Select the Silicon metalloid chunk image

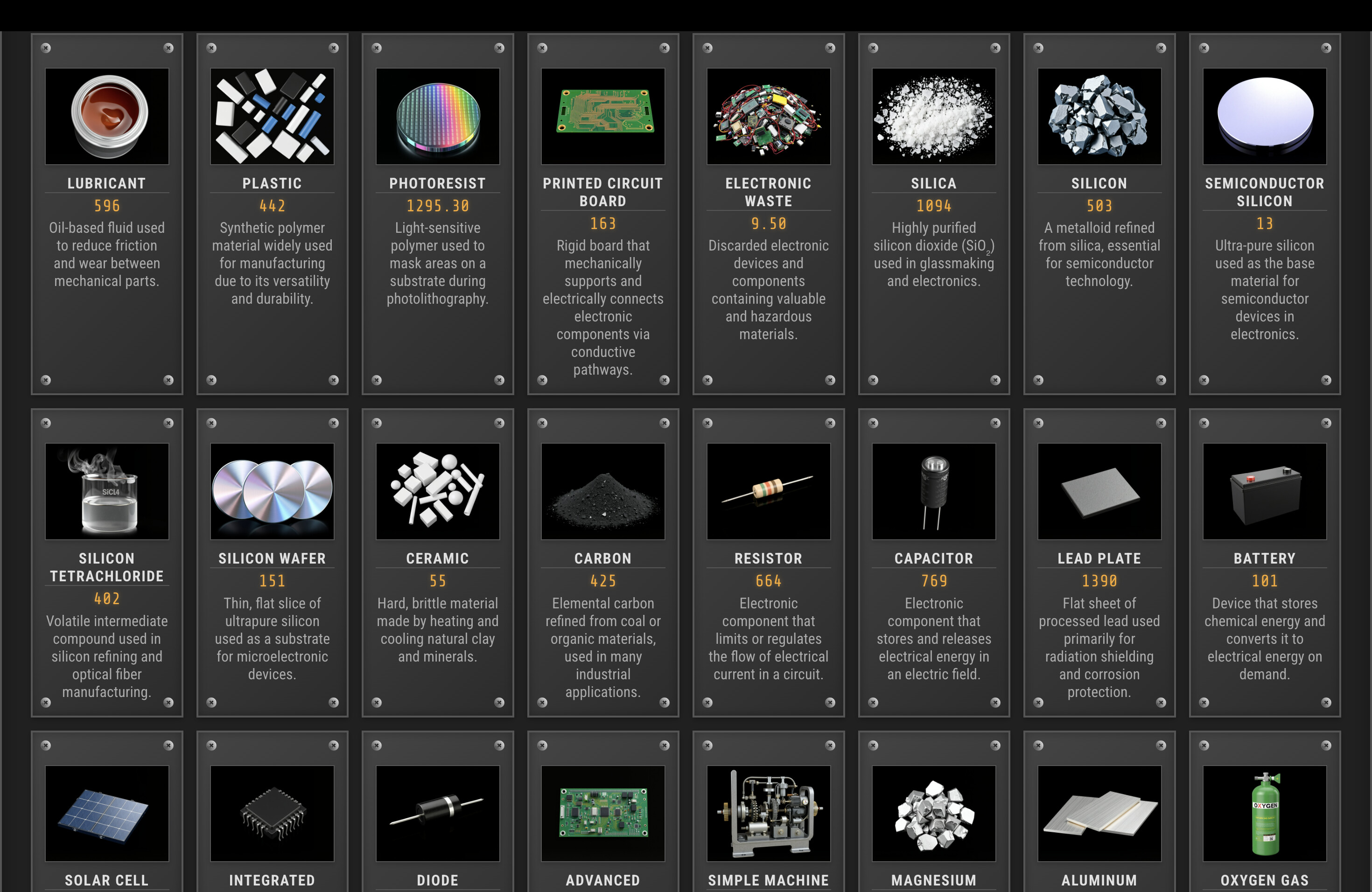[1099, 116]
